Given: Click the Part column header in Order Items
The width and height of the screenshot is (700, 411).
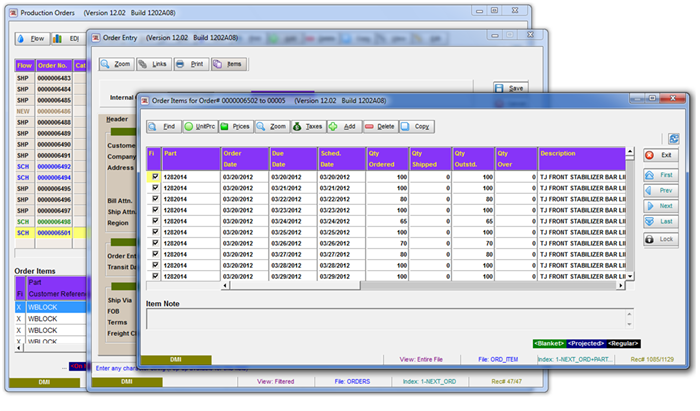Looking at the screenshot, I should pyautogui.click(x=191, y=159).
